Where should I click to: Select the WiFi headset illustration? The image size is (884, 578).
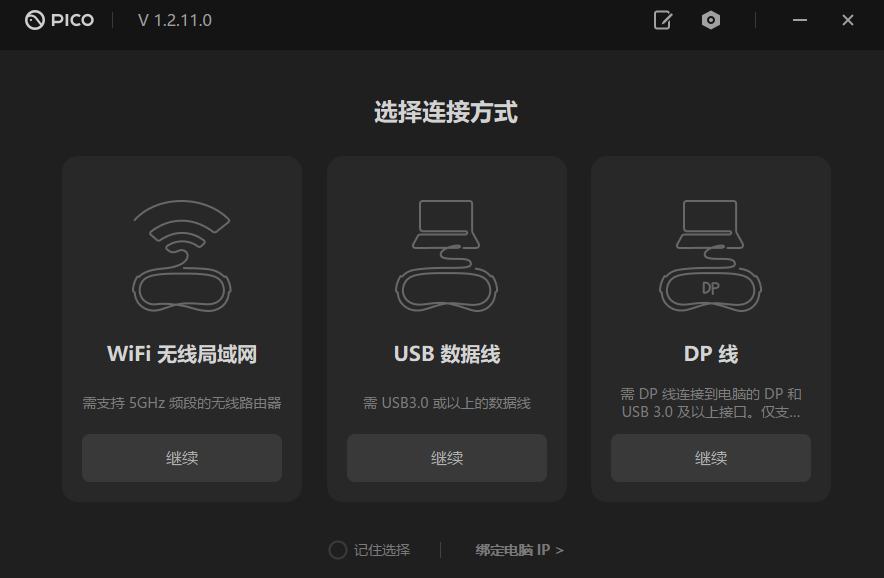click(x=182, y=255)
